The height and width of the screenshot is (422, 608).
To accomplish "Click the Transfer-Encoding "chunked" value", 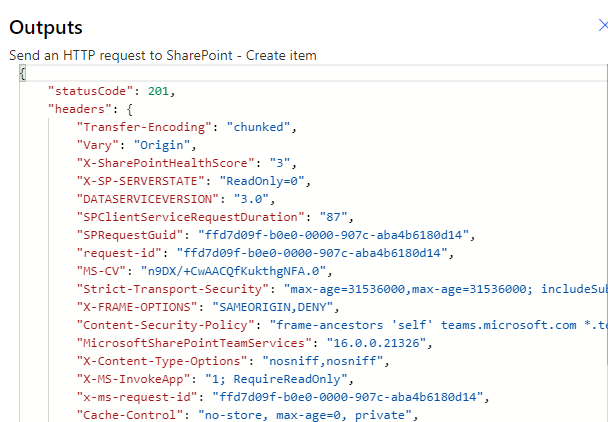I will tap(258, 127).
